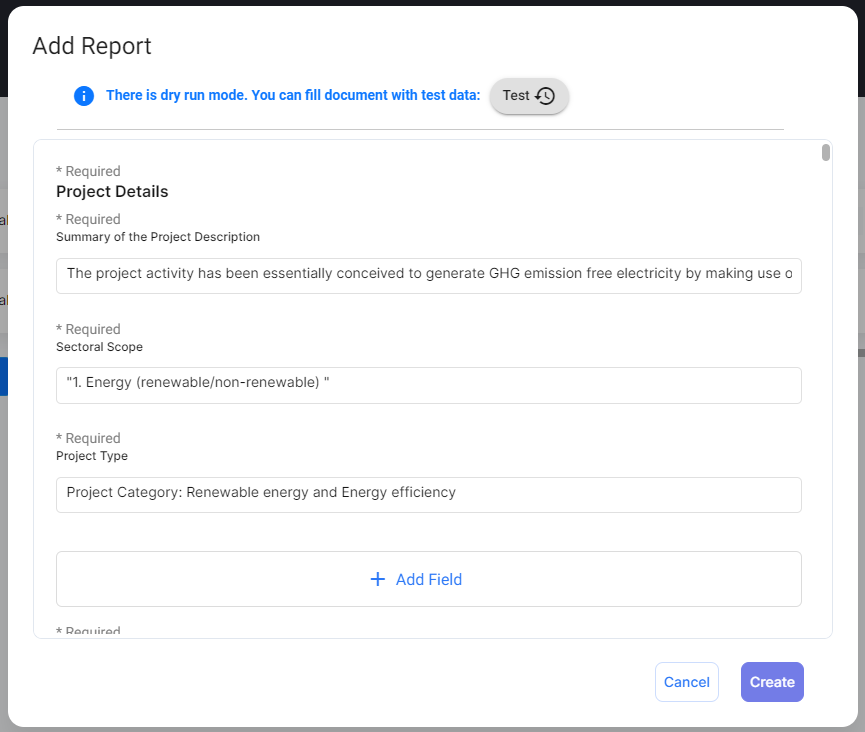
Task: Click into the Sectoral Scope text field
Action: point(428,385)
